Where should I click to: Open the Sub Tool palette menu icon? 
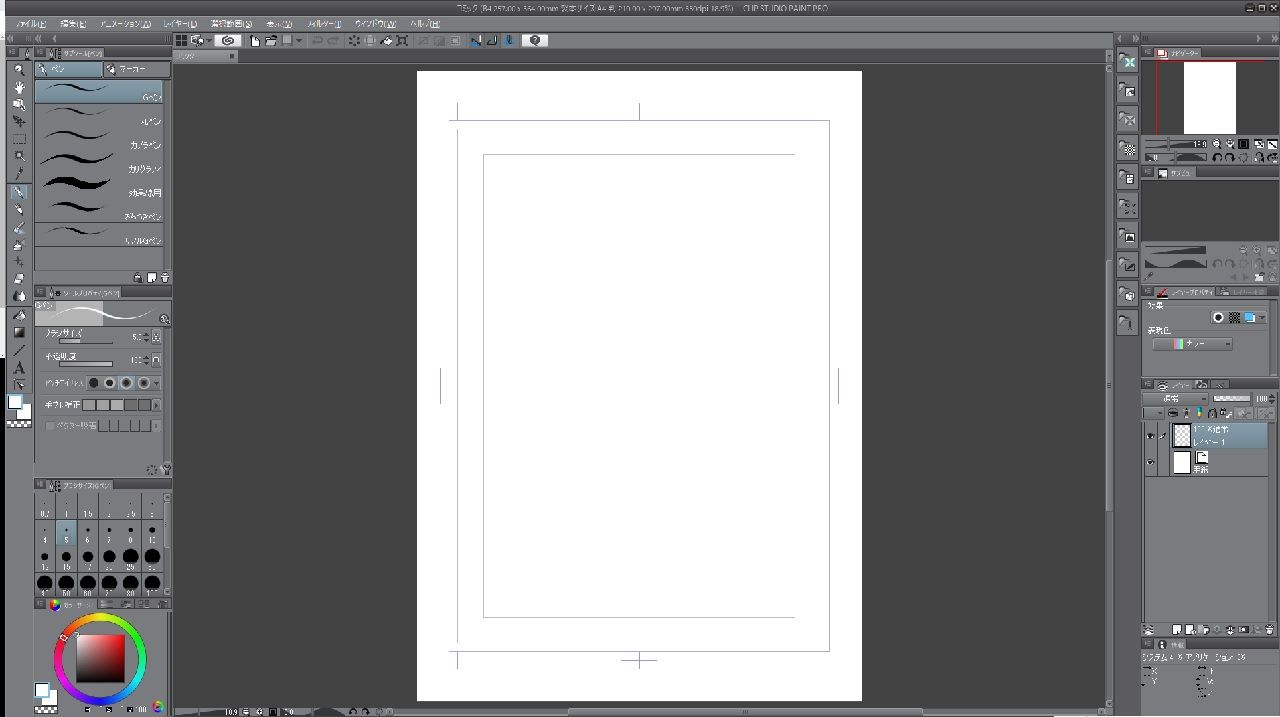(40, 52)
